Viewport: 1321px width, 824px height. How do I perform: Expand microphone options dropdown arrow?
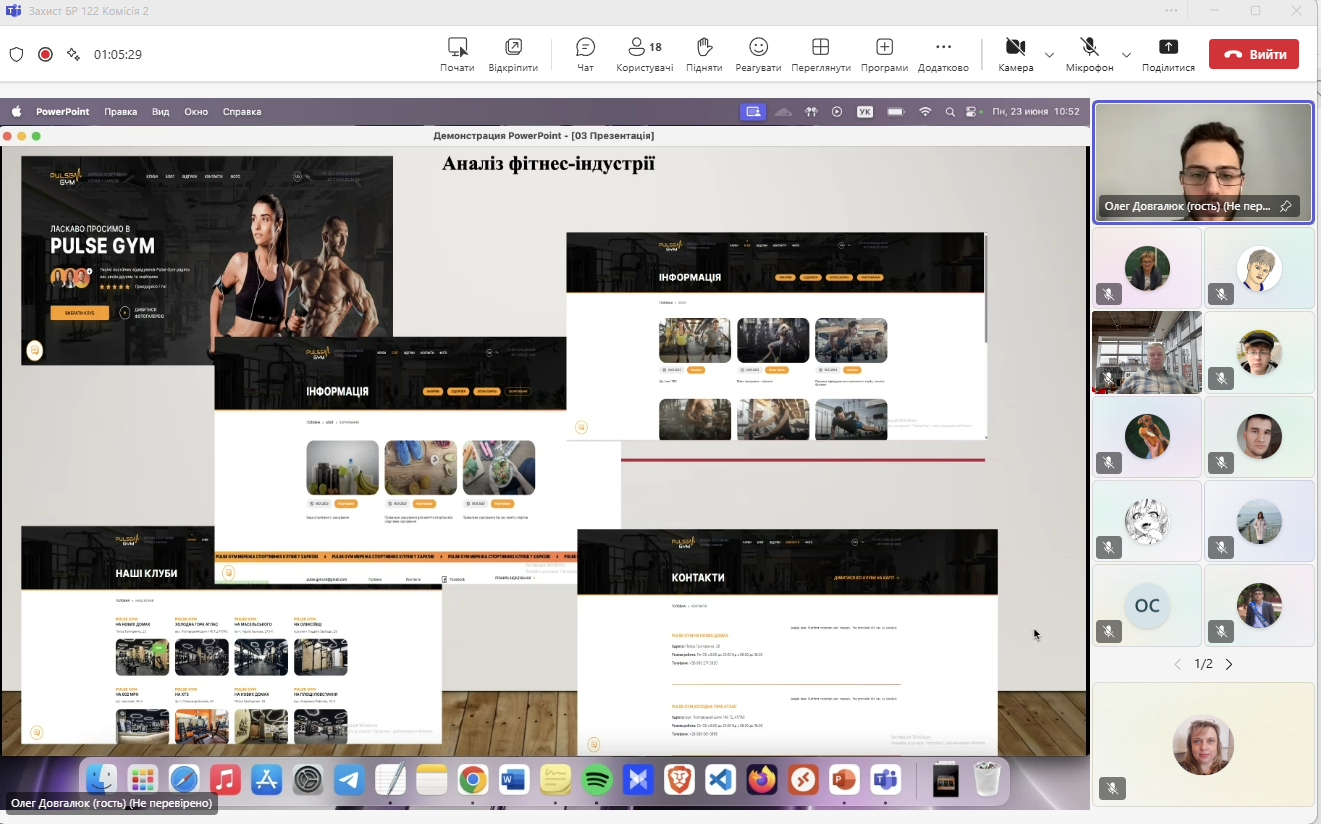(x=1126, y=55)
